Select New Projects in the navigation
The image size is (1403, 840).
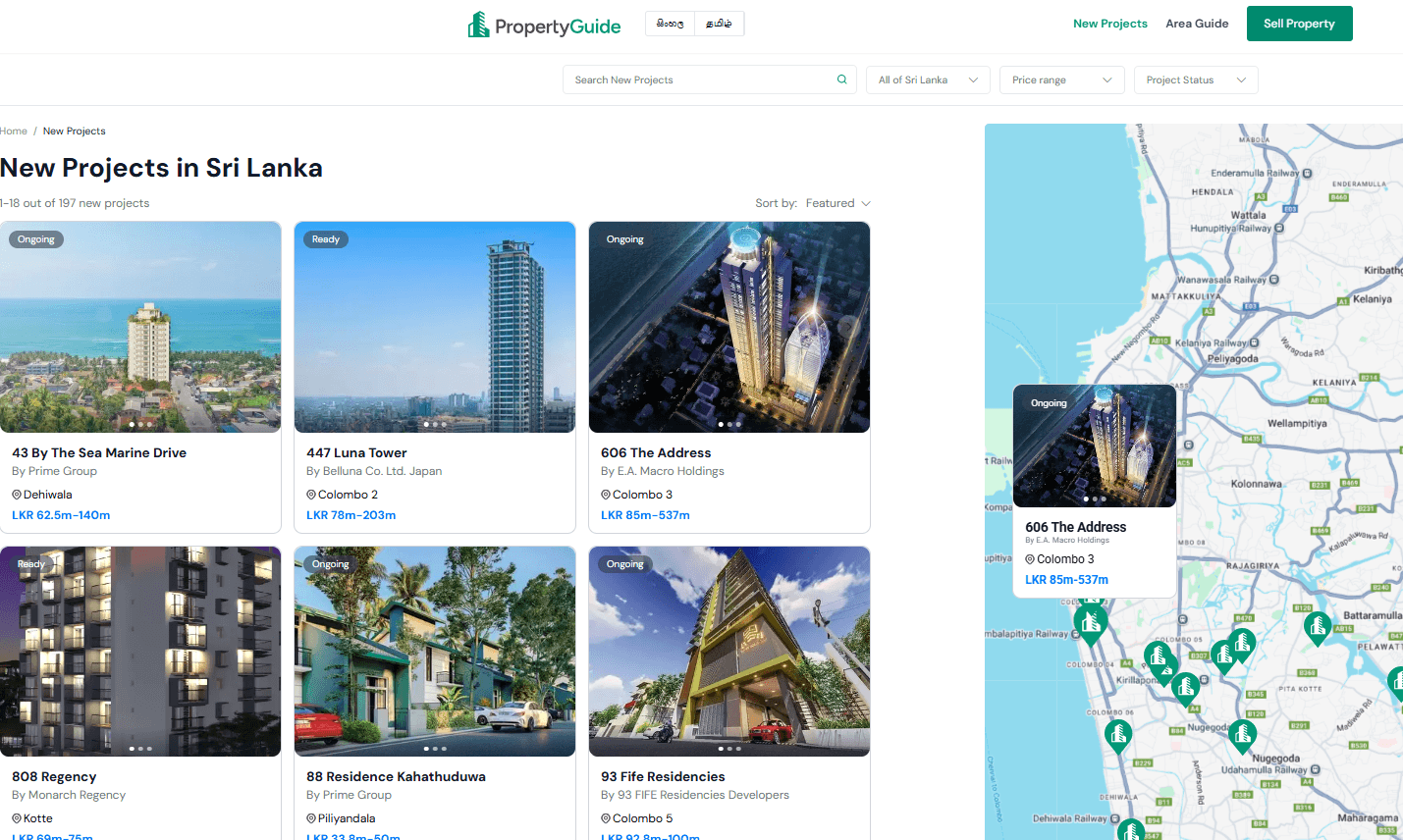(x=1110, y=23)
